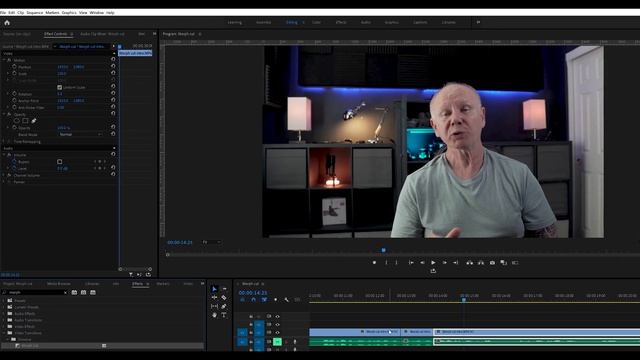Open the Blend Mode dropdown
This screenshot has width=640, height=360.
80,134
